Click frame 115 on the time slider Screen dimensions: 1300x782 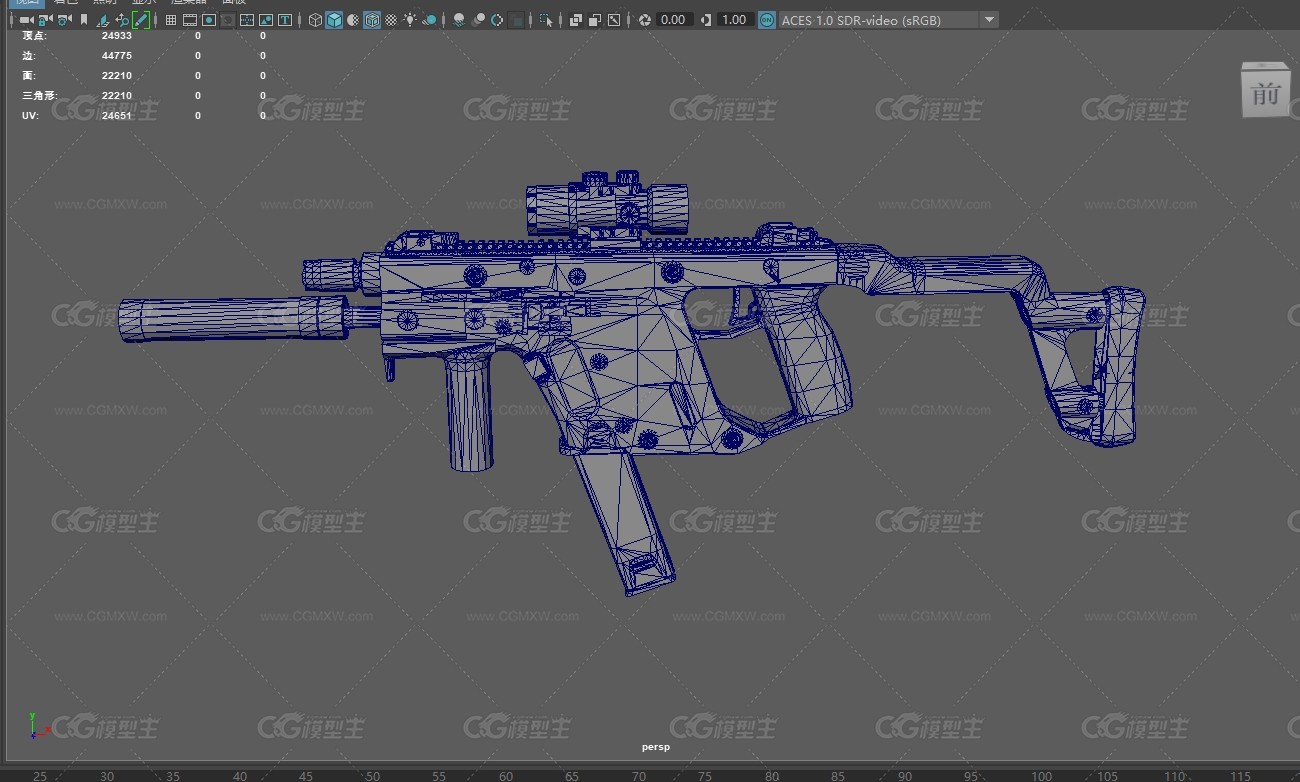pyautogui.click(x=1240, y=775)
